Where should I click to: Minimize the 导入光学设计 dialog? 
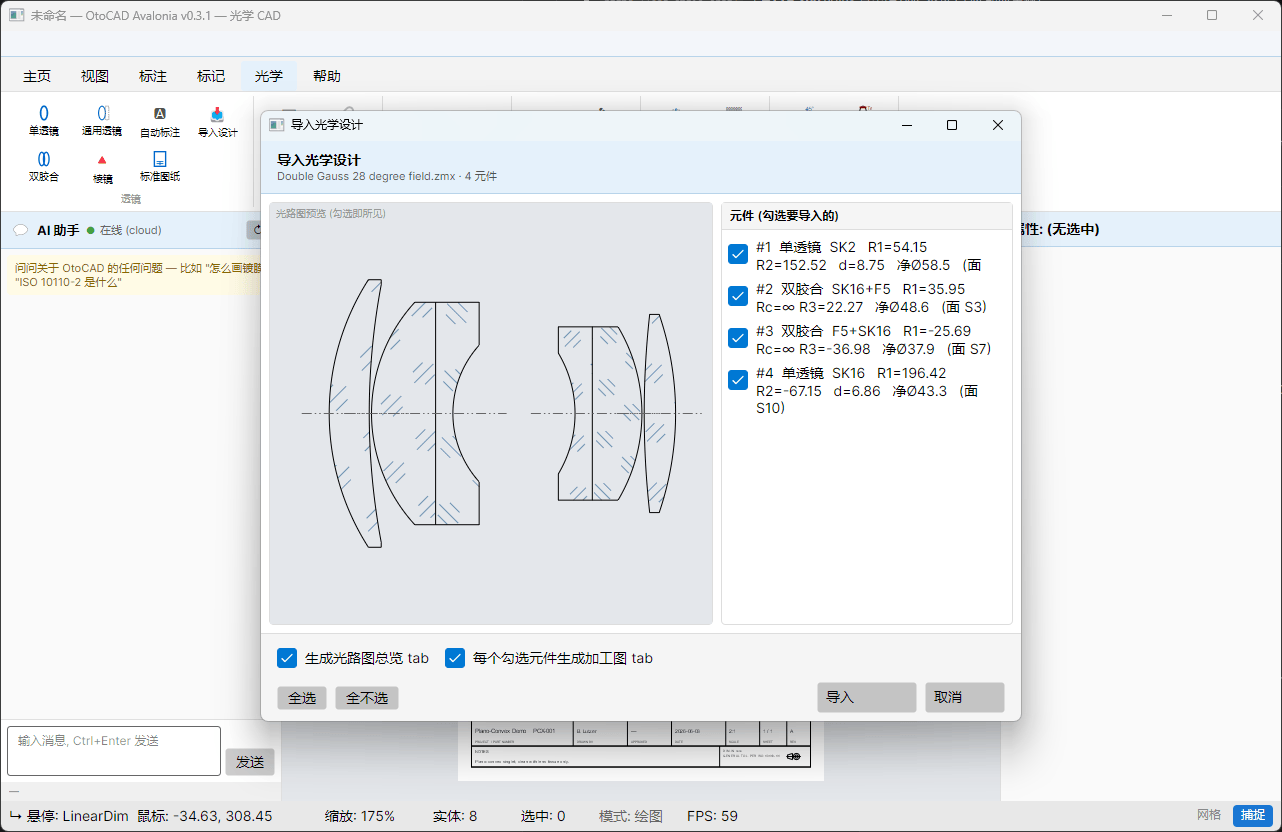click(x=906, y=125)
